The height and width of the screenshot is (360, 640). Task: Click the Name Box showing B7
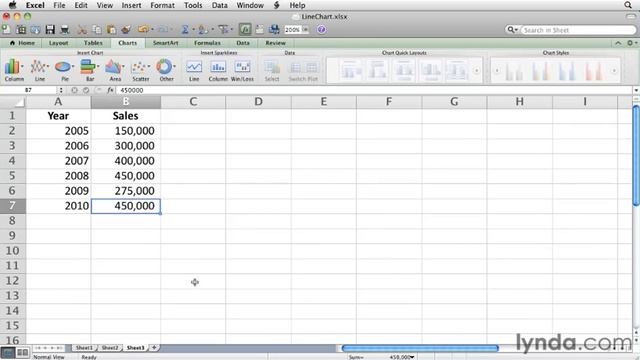tap(29, 90)
